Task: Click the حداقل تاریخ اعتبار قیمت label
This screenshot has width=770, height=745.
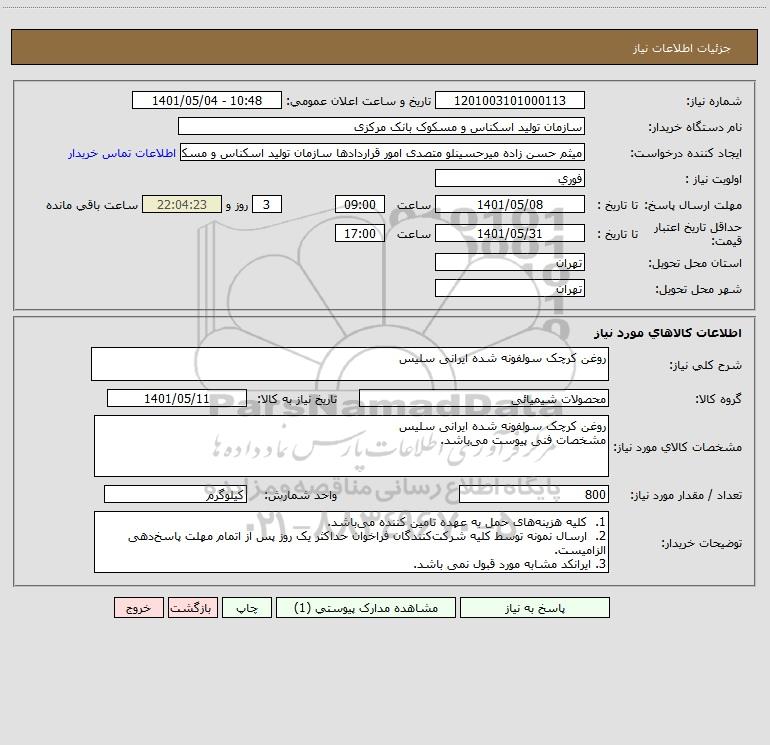Action: (x=698, y=234)
